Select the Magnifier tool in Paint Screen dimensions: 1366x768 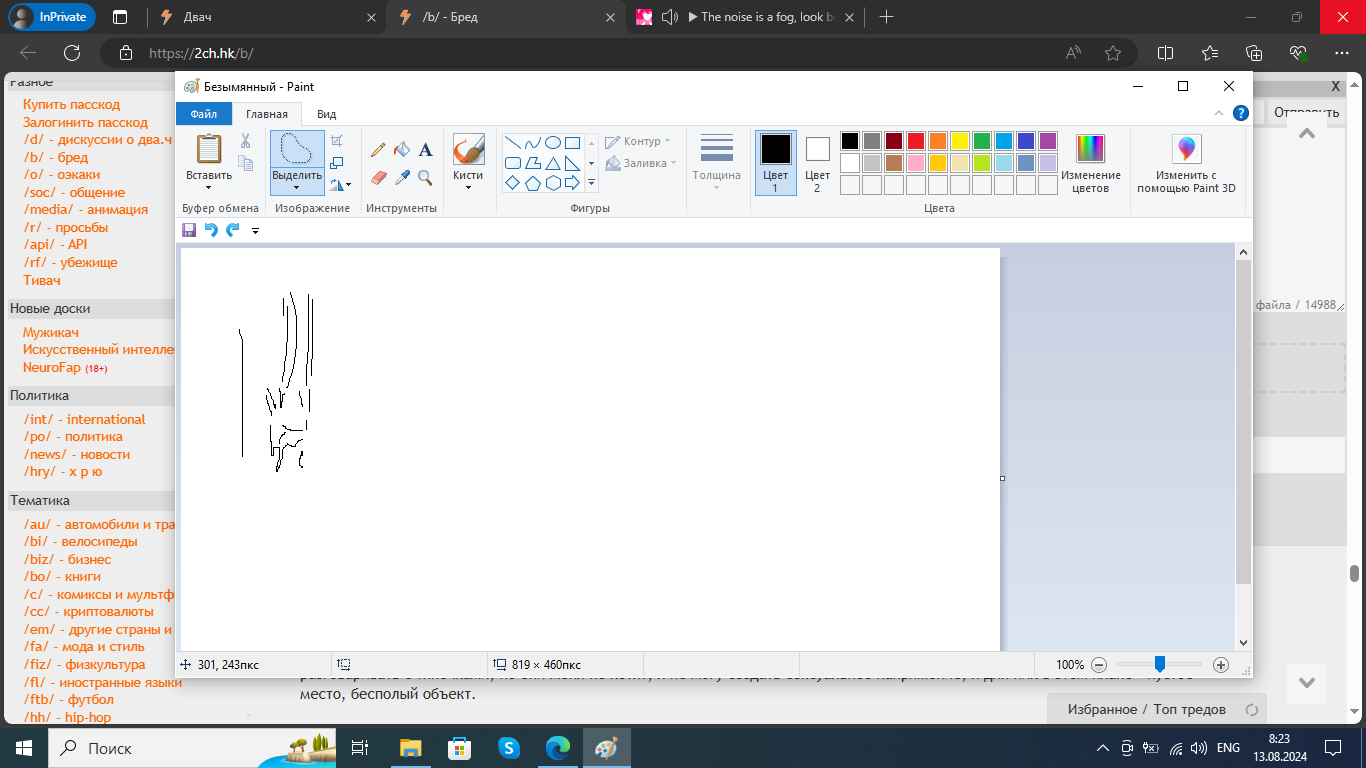425,177
